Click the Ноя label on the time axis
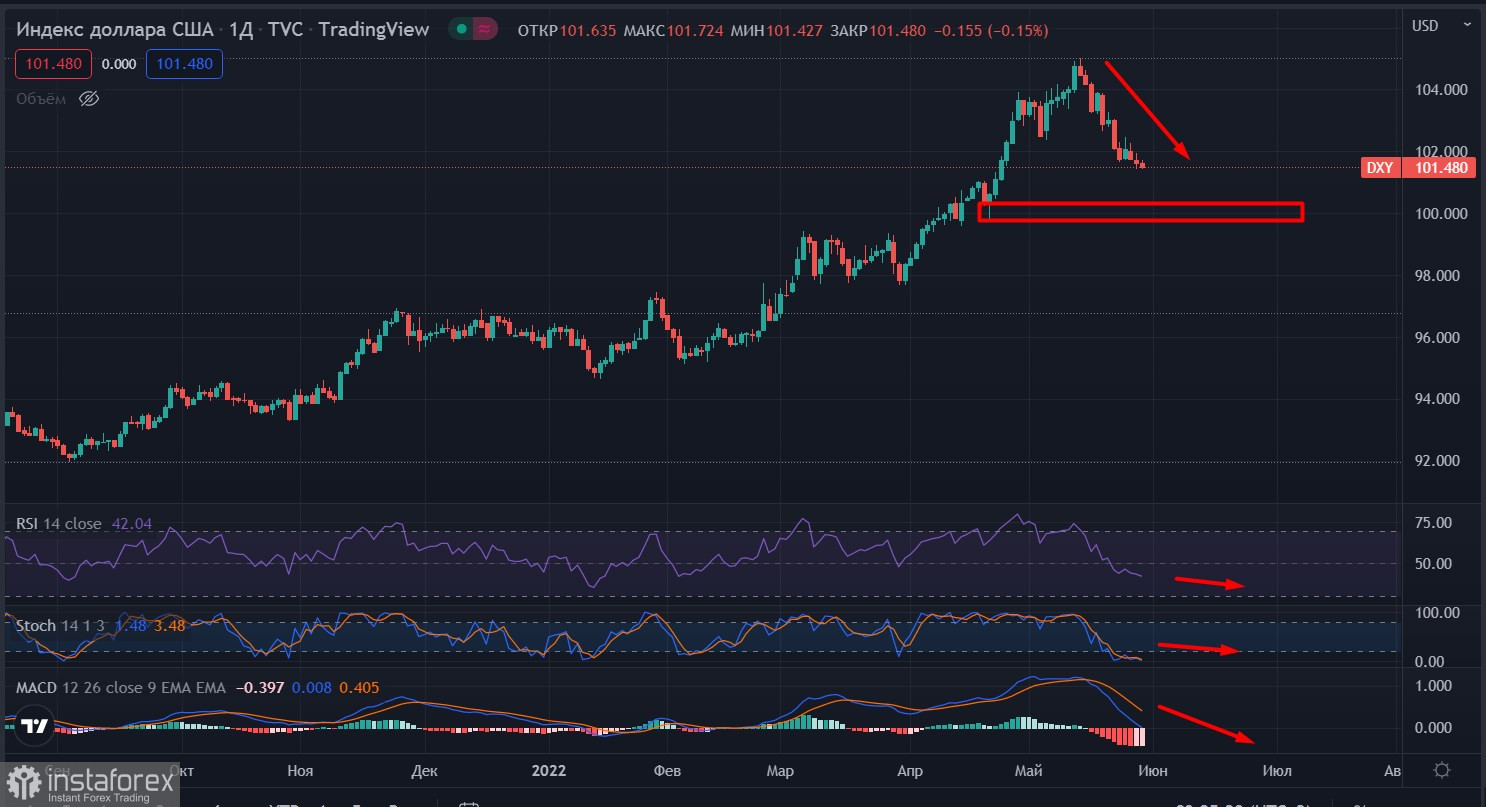Viewport: 1486px width, 807px height. tap(300, 771)
